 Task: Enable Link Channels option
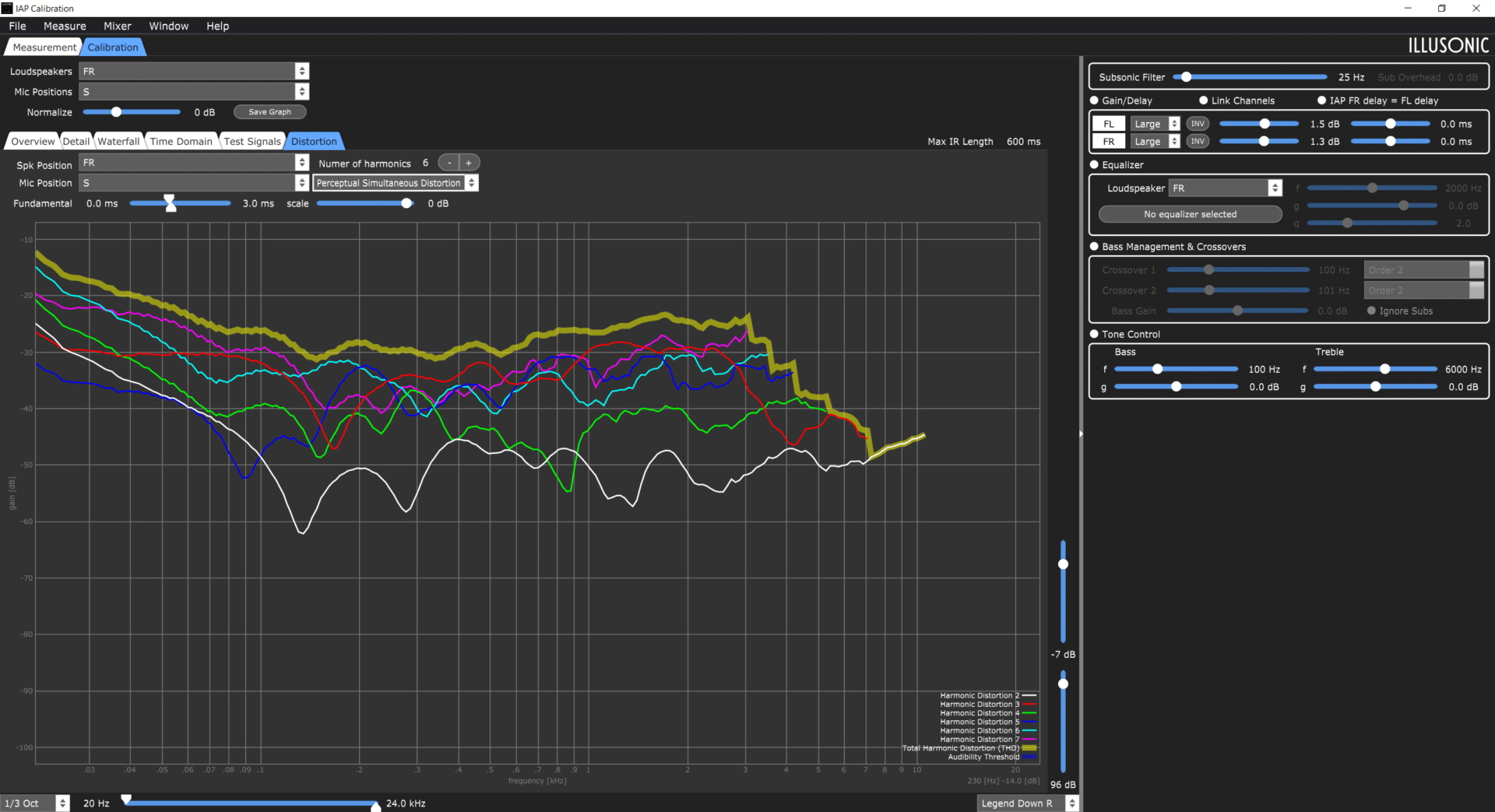(1203, 100)
